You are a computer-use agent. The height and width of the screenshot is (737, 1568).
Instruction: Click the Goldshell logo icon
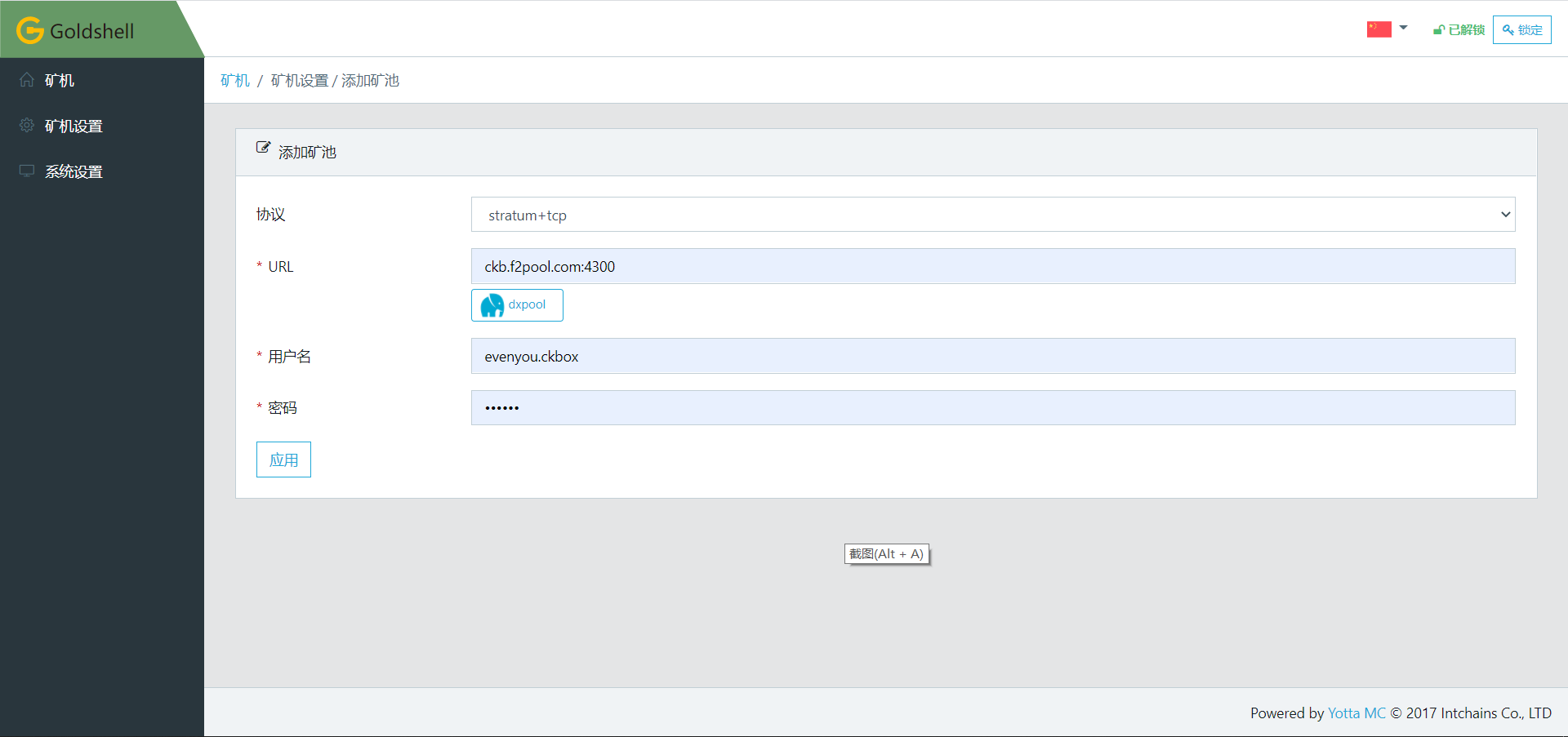pos(30,30)
